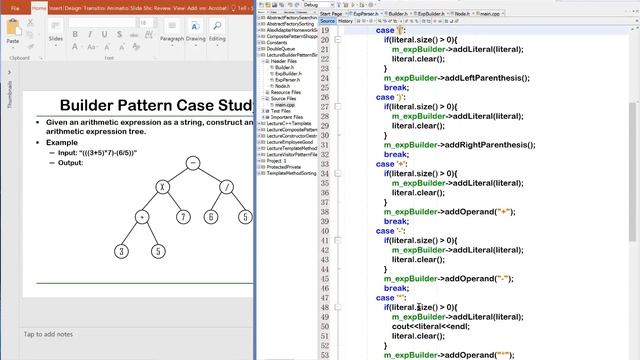The width and height of the screenshot is (640, 360).
Task: Expand the Constants project node
Action: coord(260,42)
